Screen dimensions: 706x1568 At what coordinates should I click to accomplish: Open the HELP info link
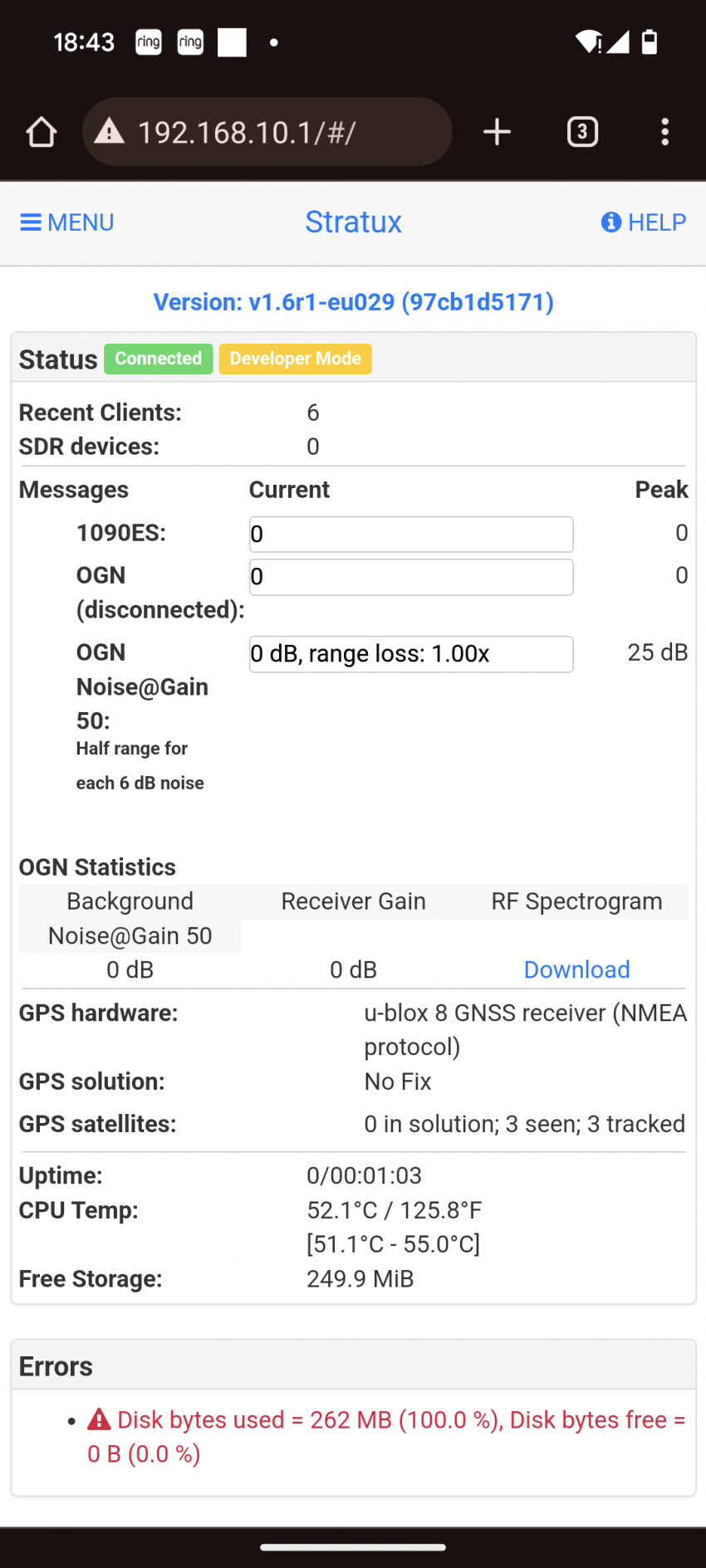(x=644, y=222)
